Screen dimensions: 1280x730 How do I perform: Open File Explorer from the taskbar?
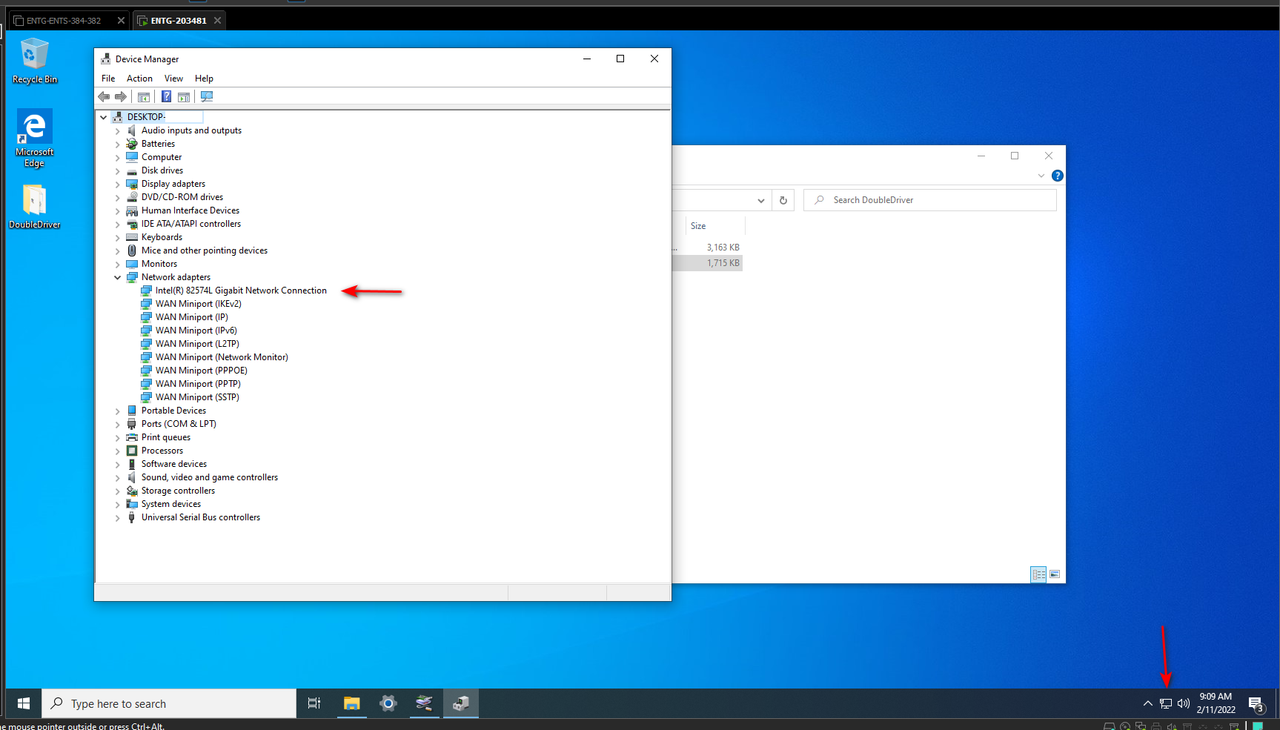point(351,703)
